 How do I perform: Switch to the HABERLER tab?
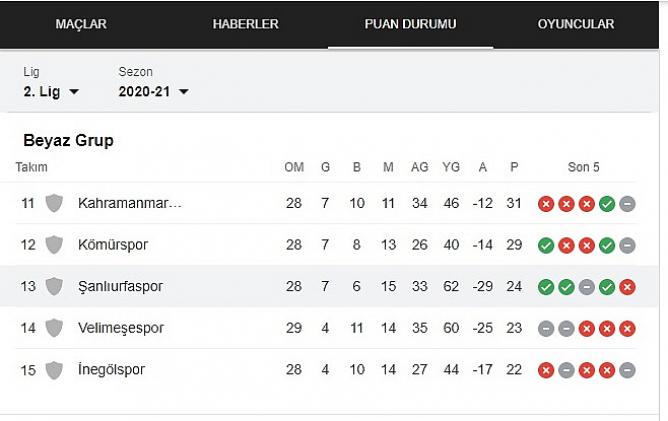245,24
